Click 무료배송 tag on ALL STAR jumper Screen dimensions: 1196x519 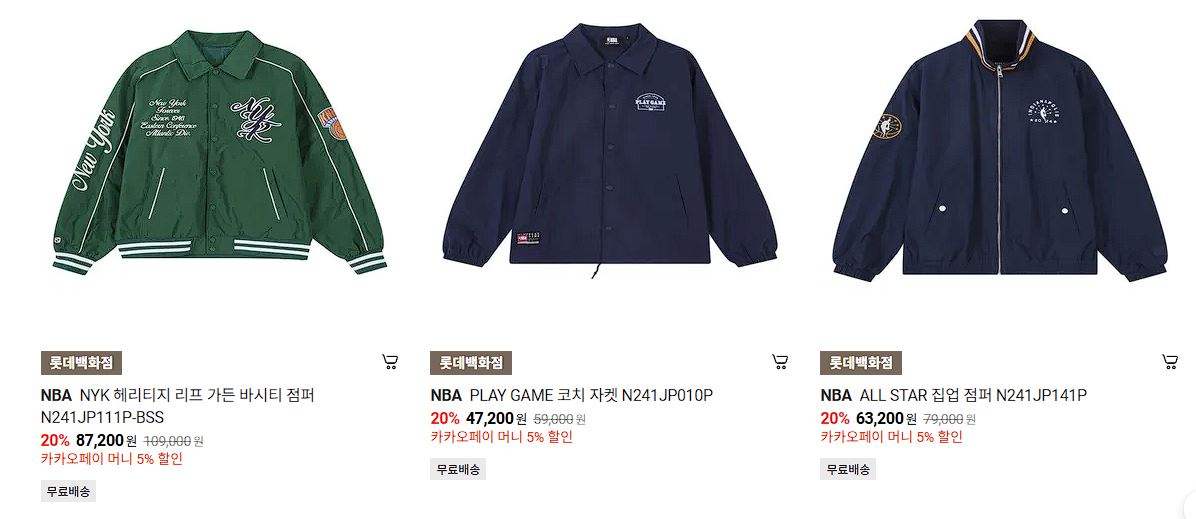coord(848,469)
